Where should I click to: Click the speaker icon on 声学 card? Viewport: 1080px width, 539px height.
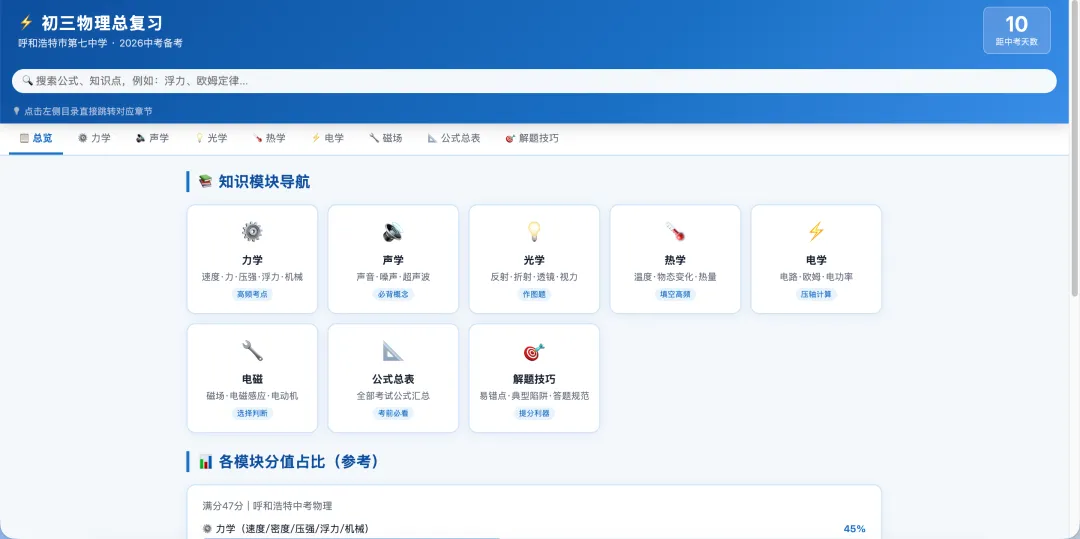coord(393,232)
